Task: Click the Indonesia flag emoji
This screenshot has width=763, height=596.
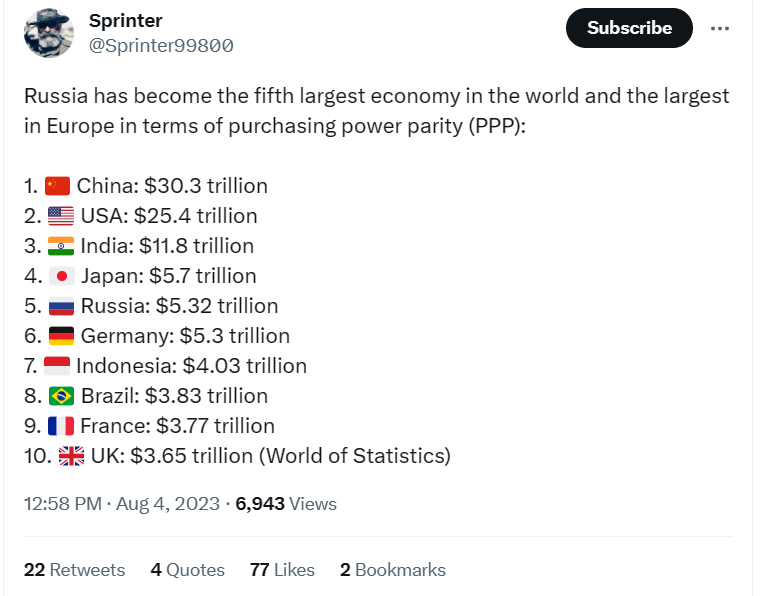Action: (x=58, y=366)
